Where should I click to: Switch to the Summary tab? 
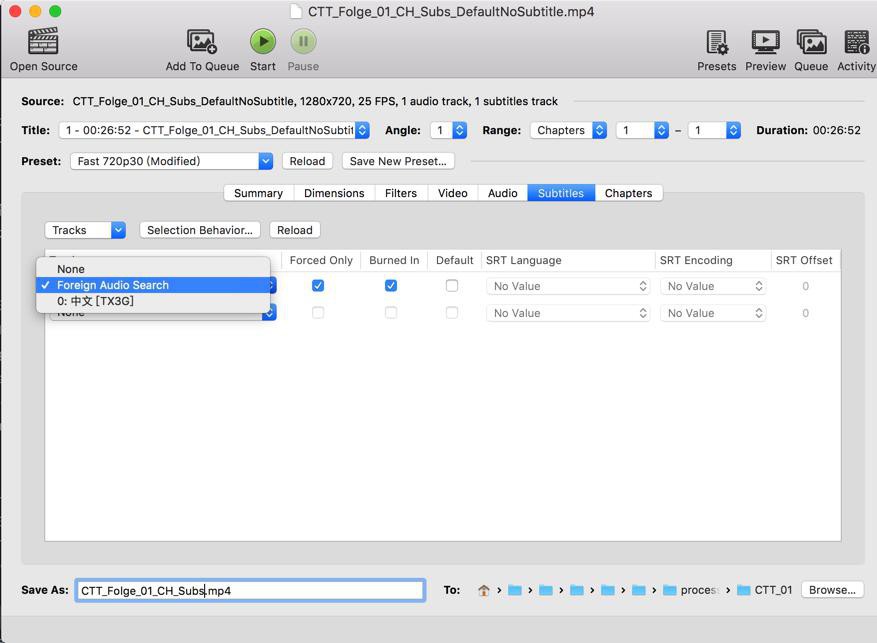258,193
